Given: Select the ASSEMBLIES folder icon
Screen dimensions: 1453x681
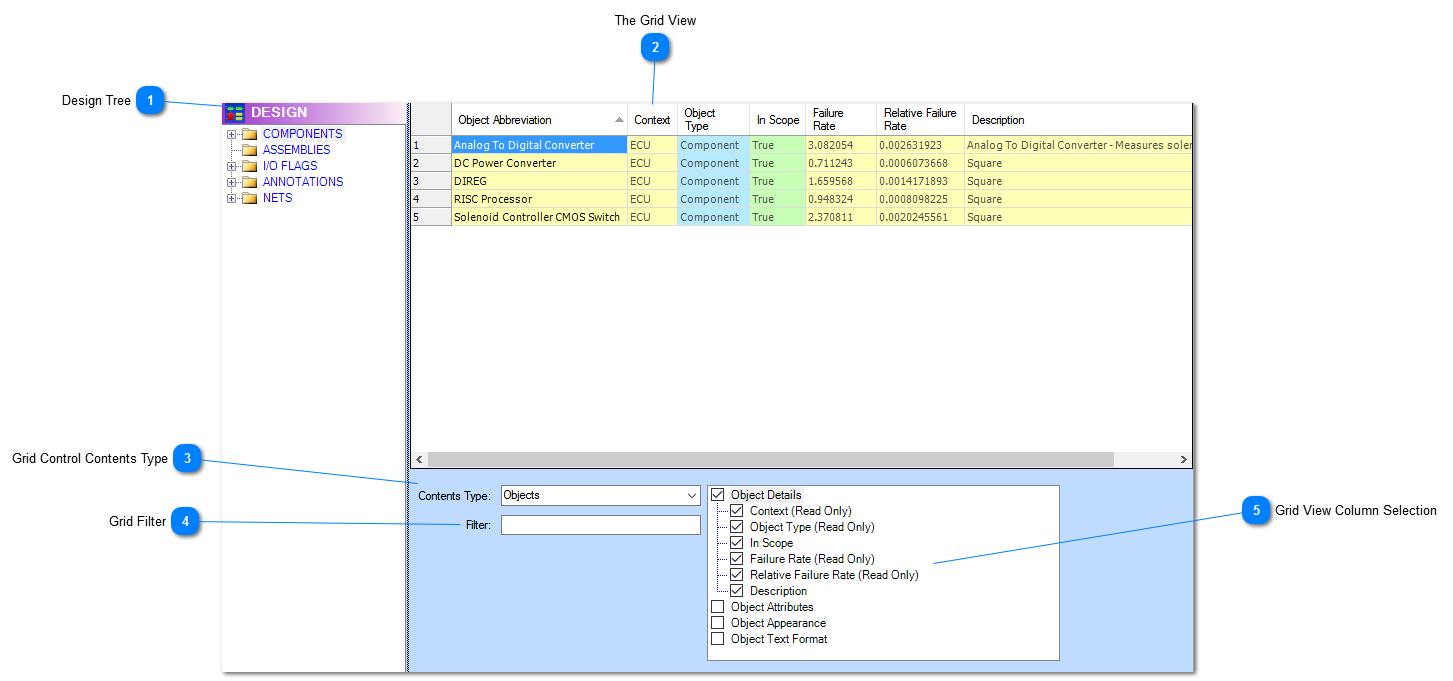Looking at the screenshot, I should (249, 150).
